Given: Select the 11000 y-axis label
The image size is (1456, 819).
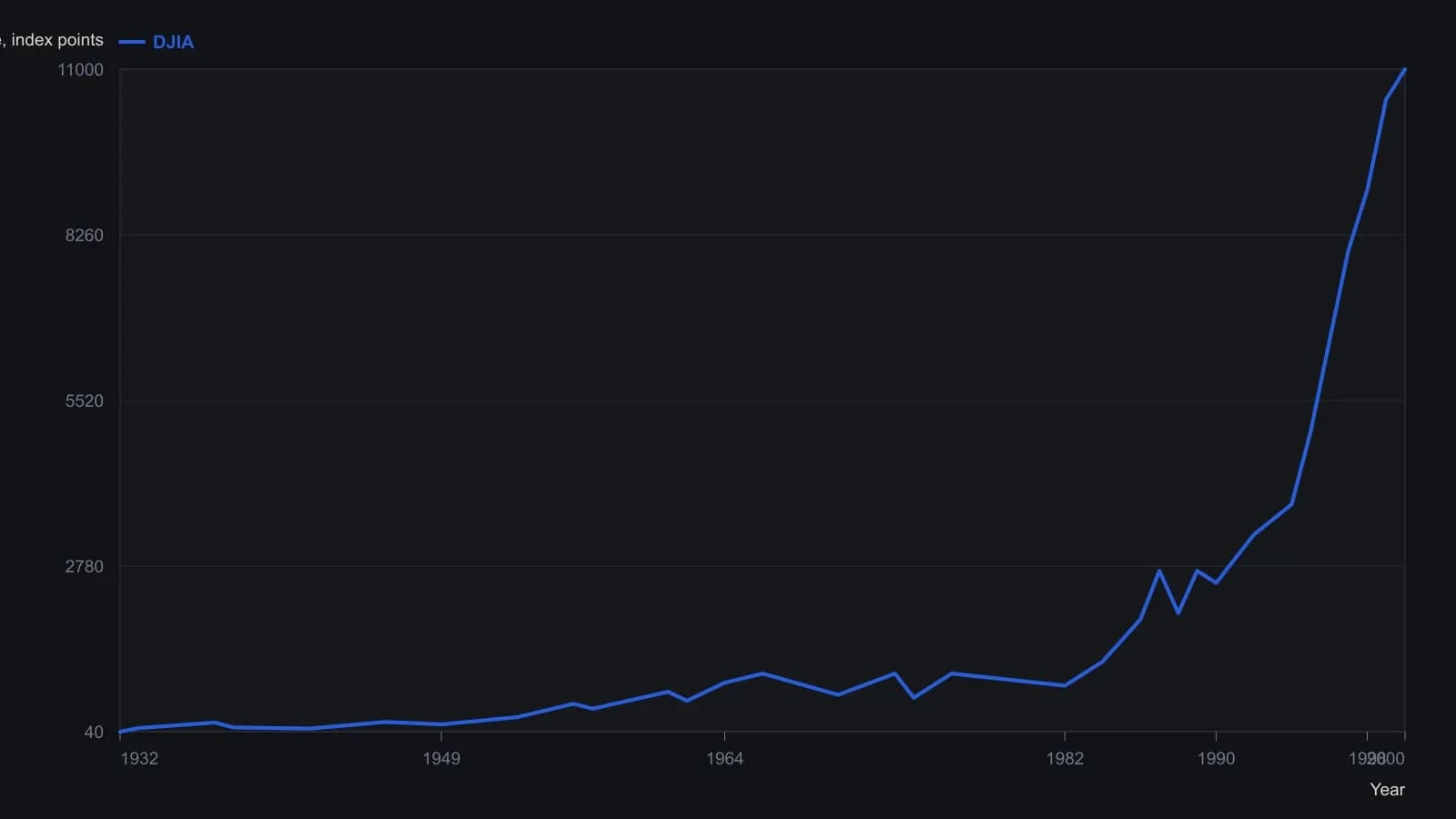Looking at the screenshot, I should 81,70.
